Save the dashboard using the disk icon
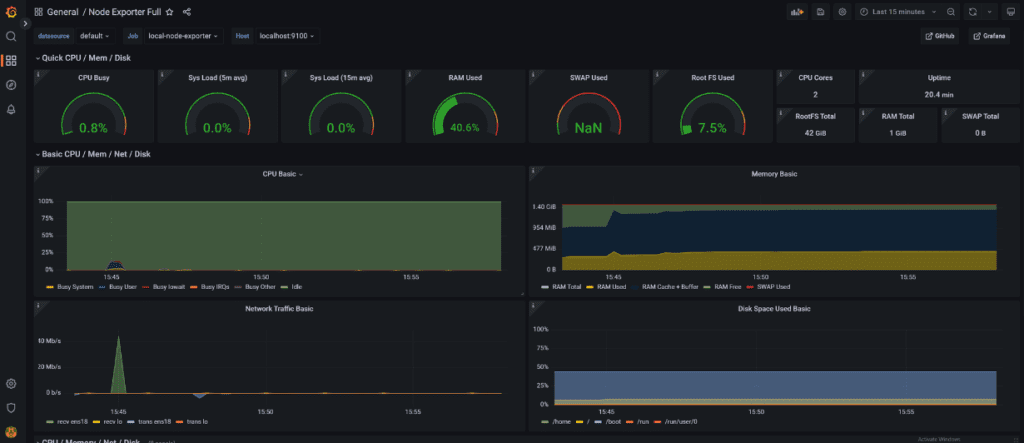 click(x=821, y=12)
